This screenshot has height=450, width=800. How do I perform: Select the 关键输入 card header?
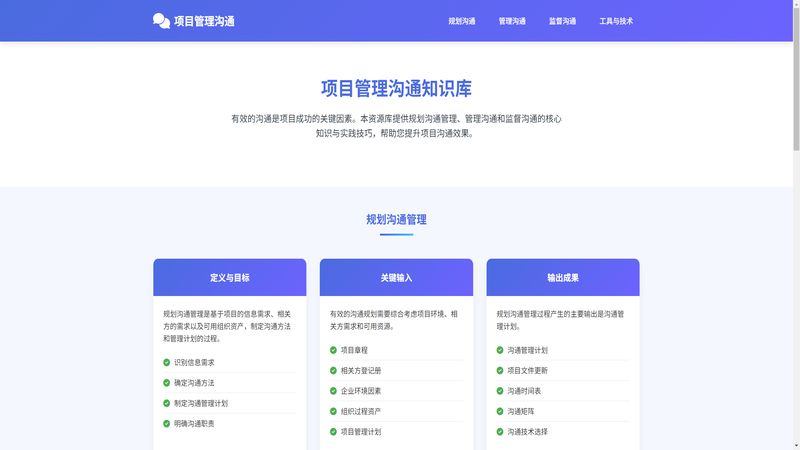tap(396, 278)
